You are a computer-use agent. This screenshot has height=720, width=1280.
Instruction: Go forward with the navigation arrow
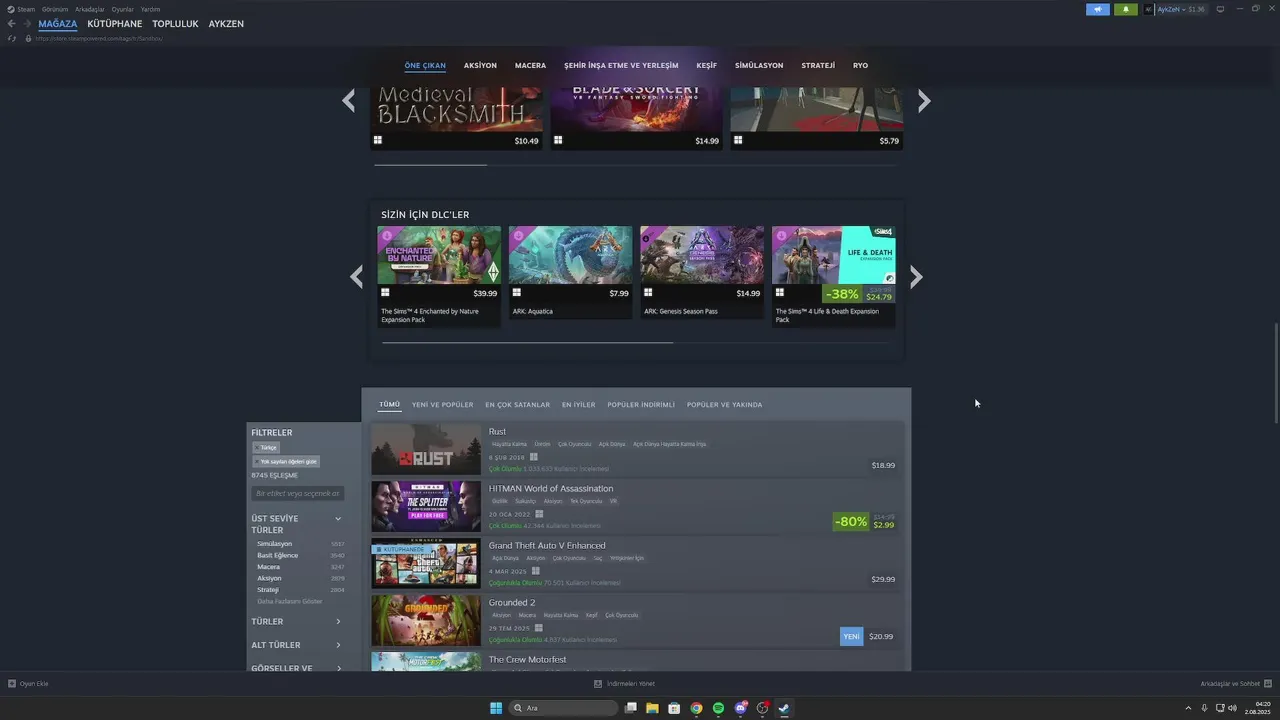(26, 23)
